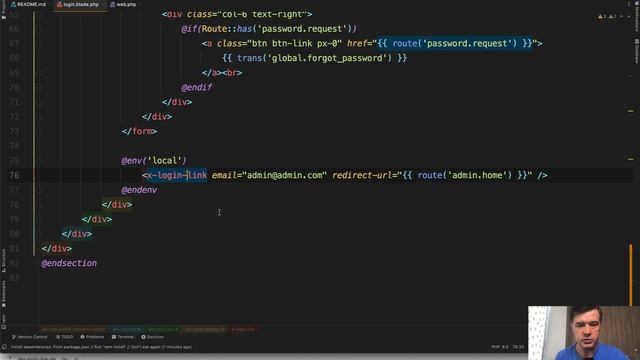Open the Database side panel

point(636,51)
